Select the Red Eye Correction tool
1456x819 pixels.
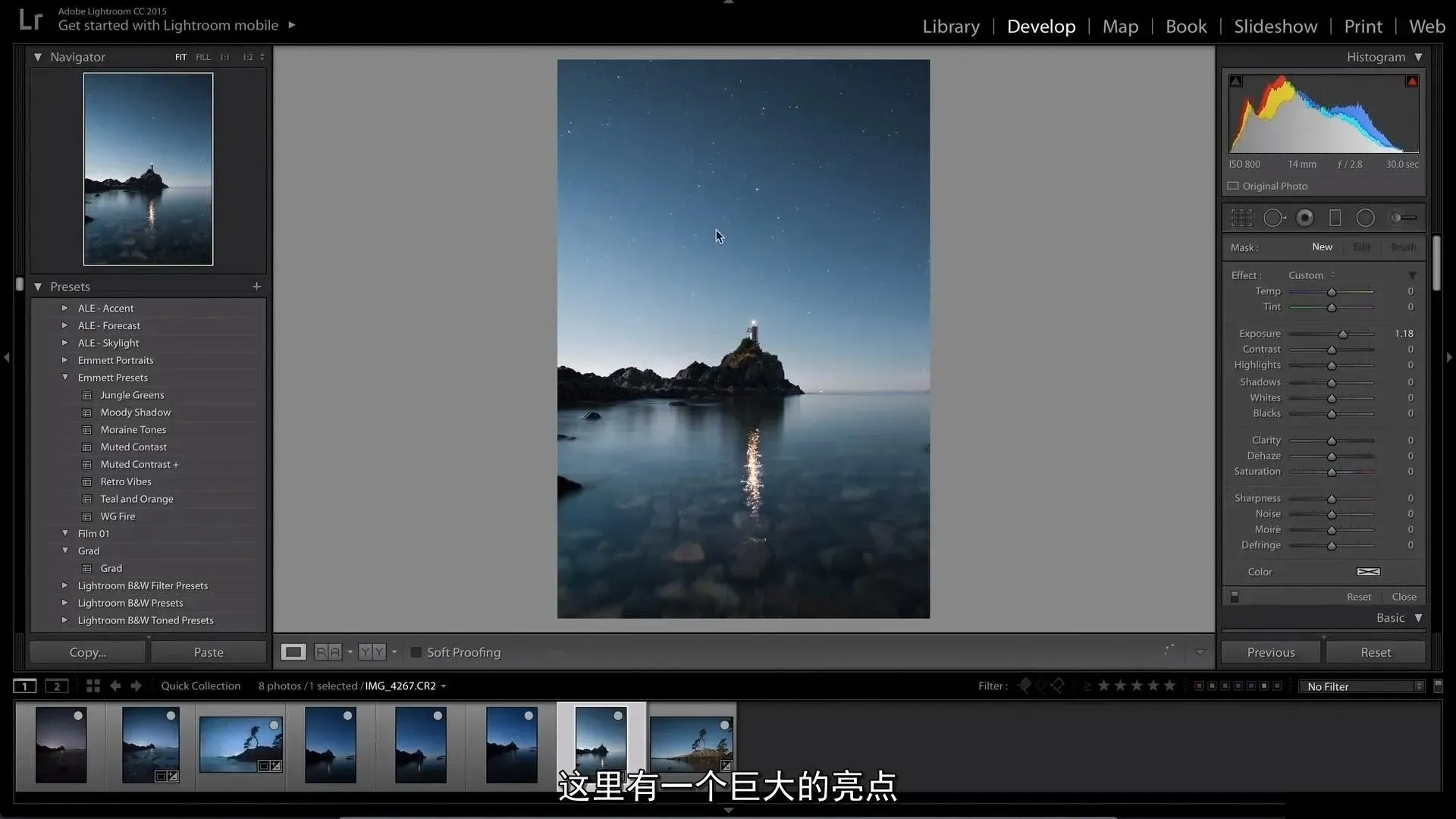1305,218
